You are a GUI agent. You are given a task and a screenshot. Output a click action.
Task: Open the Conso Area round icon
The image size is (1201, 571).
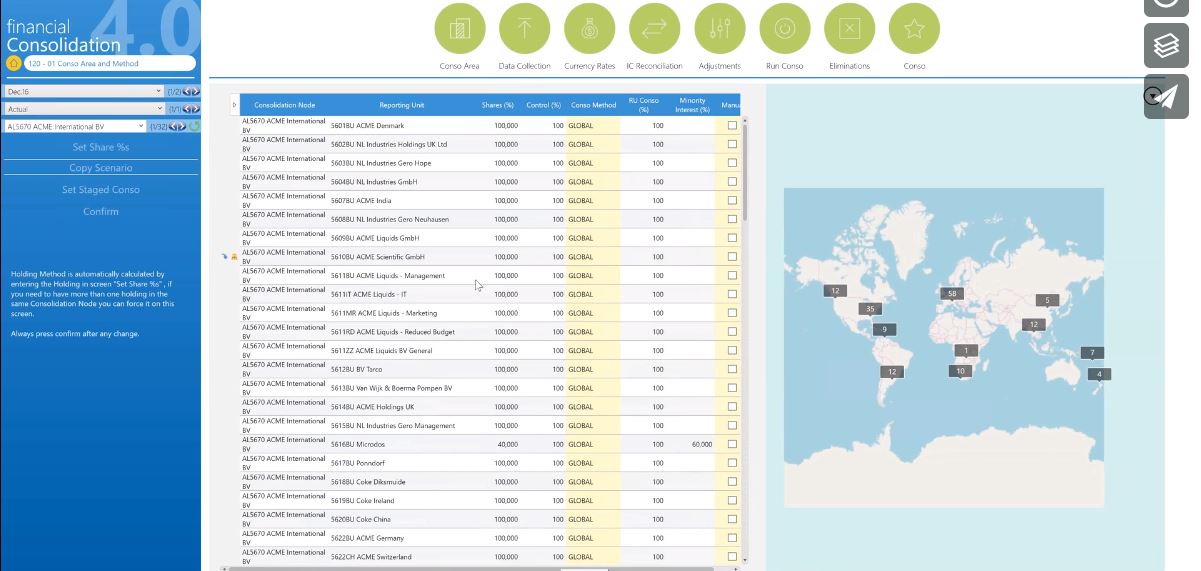pyautogui.click(x=460, y=29)
